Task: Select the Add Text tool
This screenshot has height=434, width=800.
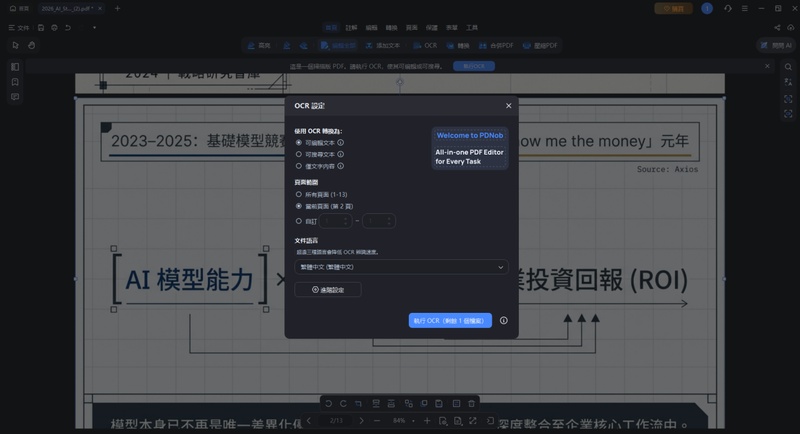Action: point(383,45)
